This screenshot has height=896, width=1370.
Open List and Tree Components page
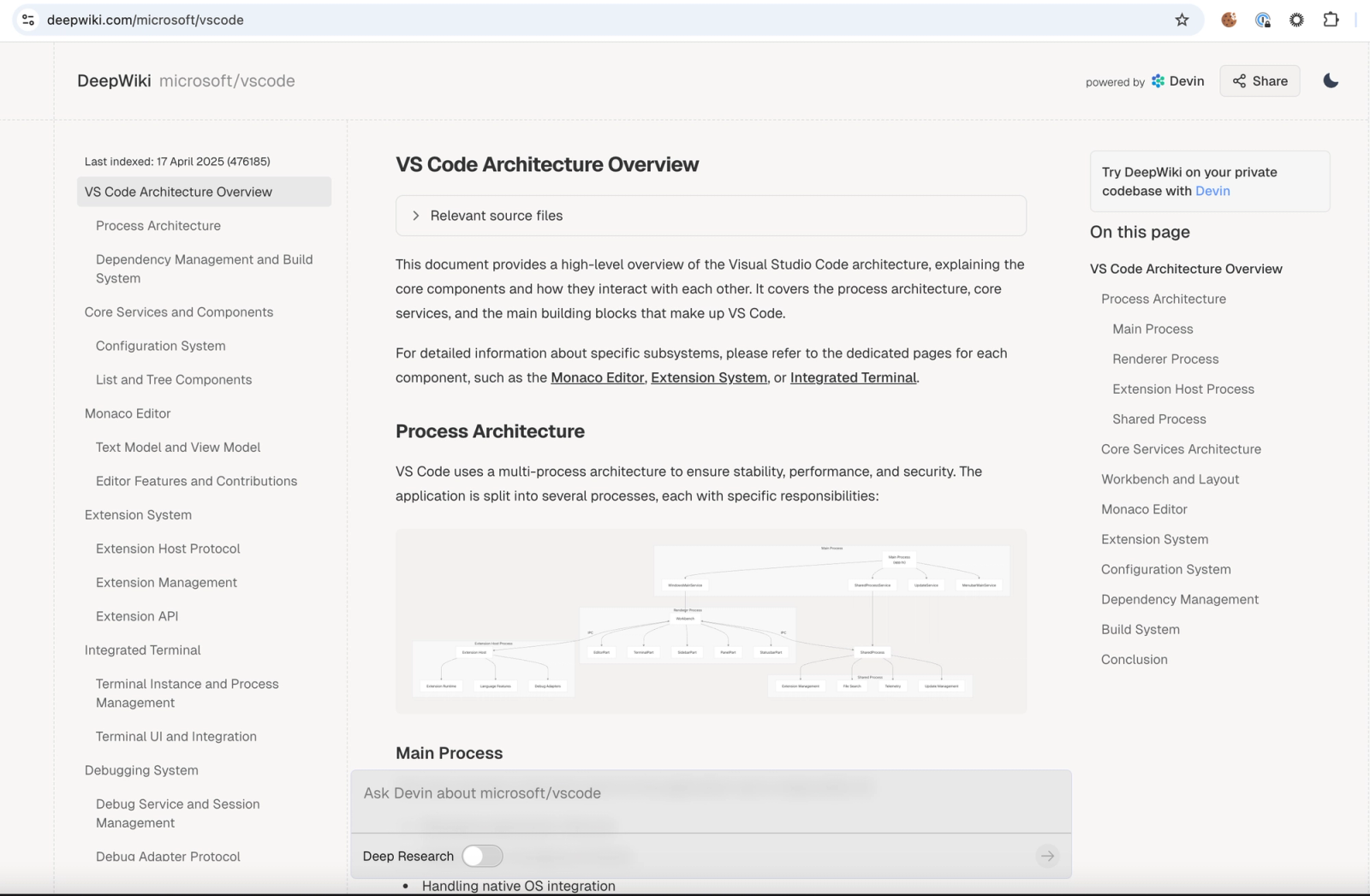click(x=174, y=380)
